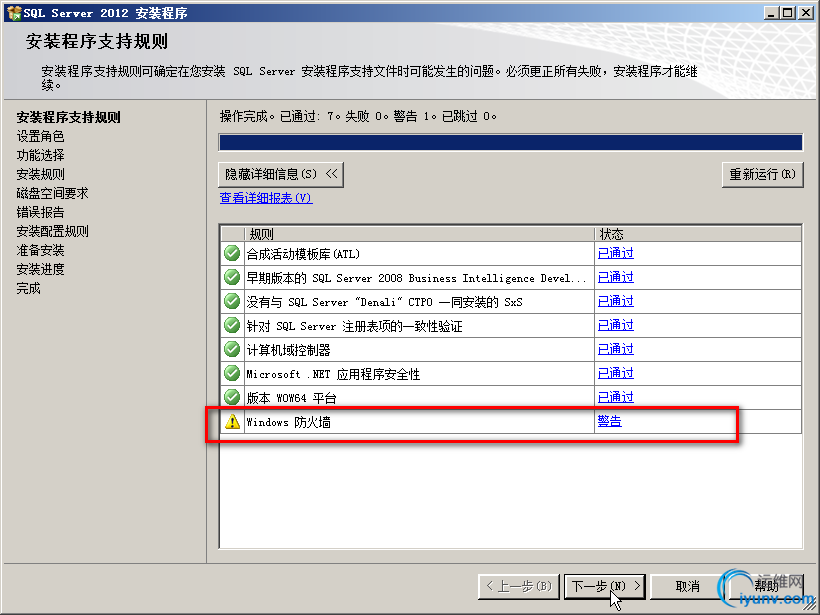
Task: Click rule text 早期版本的 SQL Server 2008 Business Intelligence
Action: tap(416, 278)
